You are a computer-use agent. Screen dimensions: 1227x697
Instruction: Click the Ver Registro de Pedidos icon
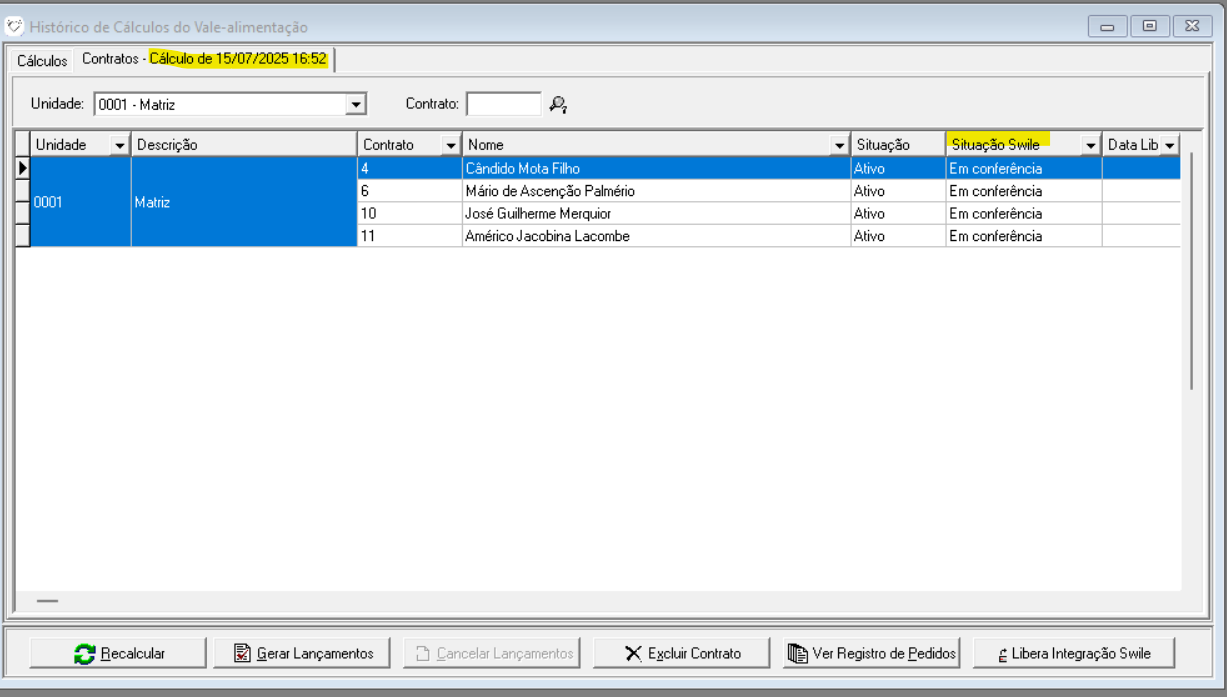[x=797, y=654]
